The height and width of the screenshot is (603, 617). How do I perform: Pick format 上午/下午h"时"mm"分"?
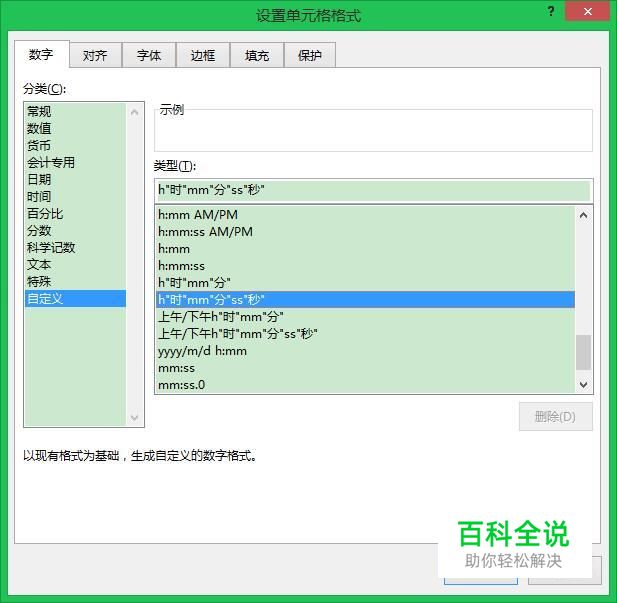[x=366, y=317]
